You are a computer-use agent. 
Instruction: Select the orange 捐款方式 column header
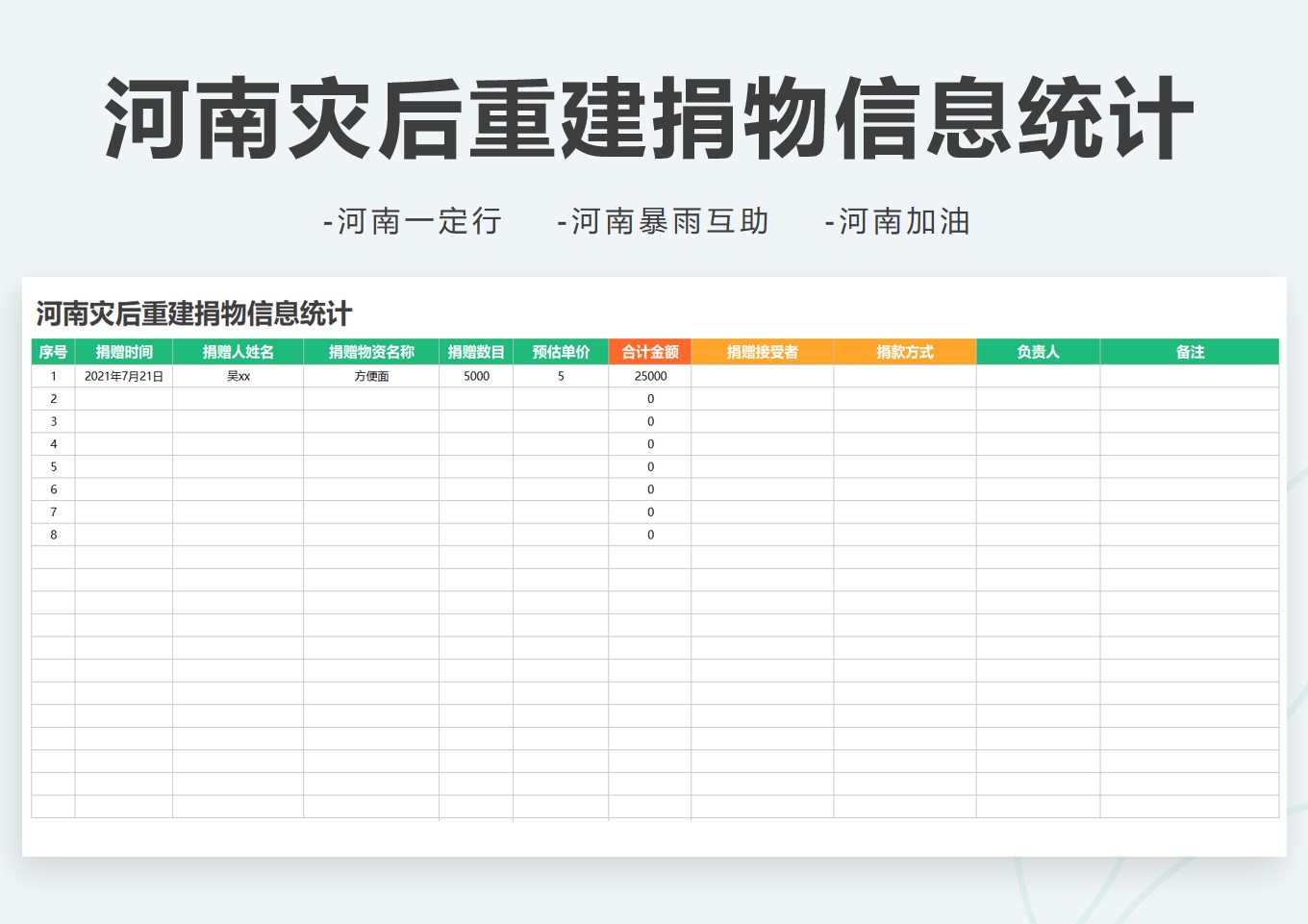coord(904,352)
